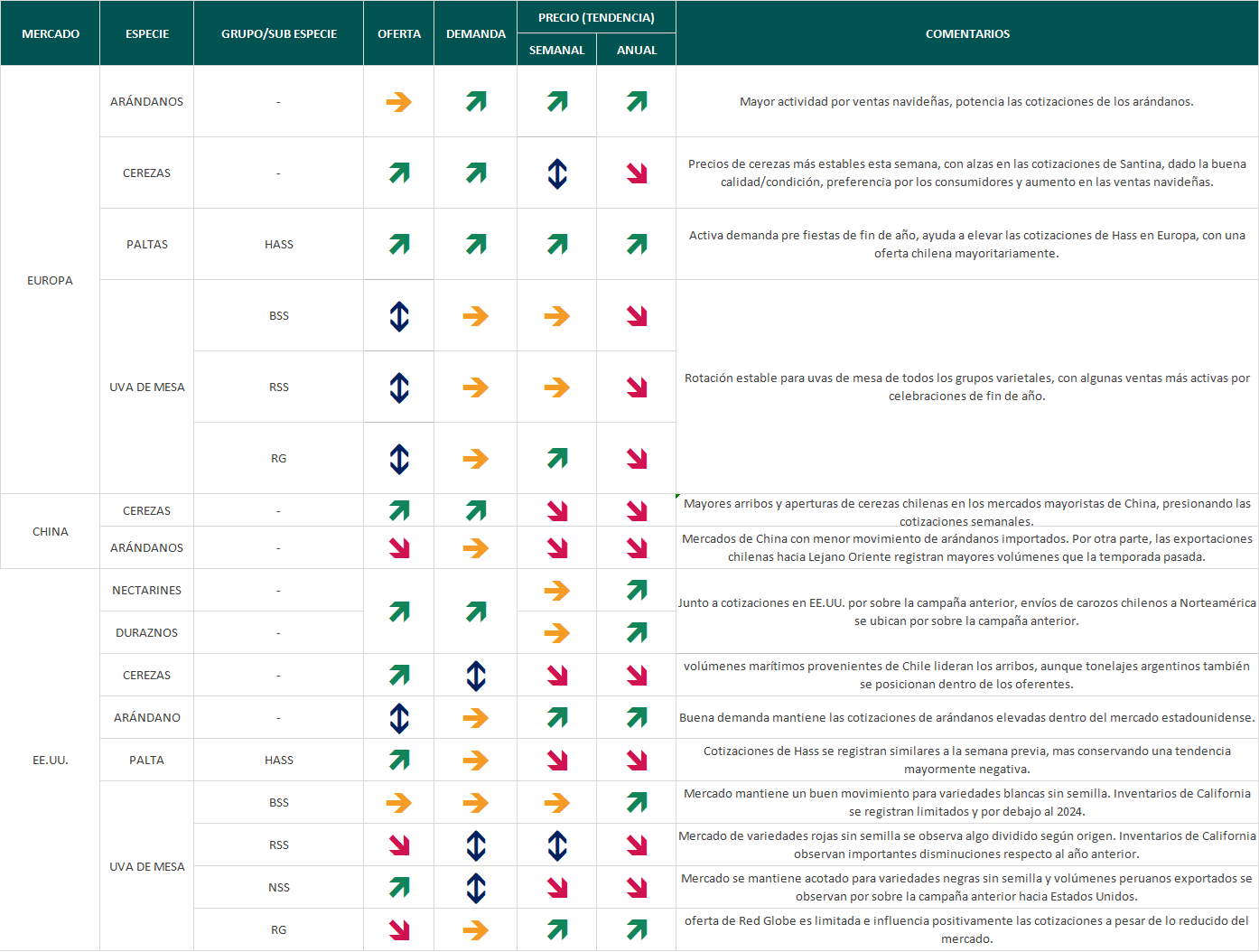
Task: Click the GRUPO/SUB ESPECIE column header
Action: [x=279, y=33]
